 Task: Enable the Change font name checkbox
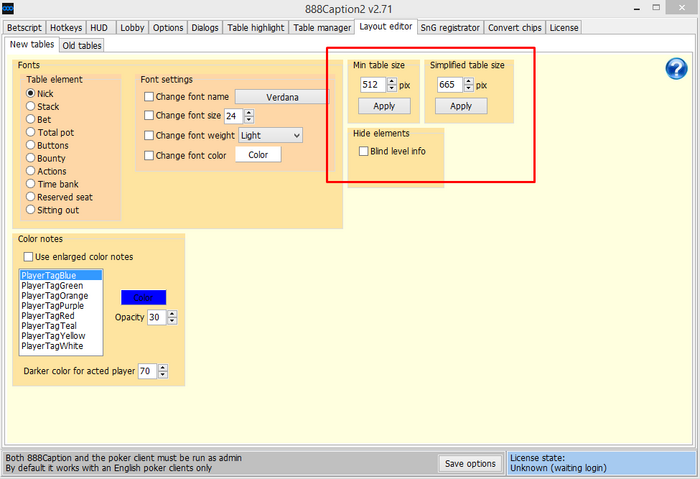coord(149,96)
